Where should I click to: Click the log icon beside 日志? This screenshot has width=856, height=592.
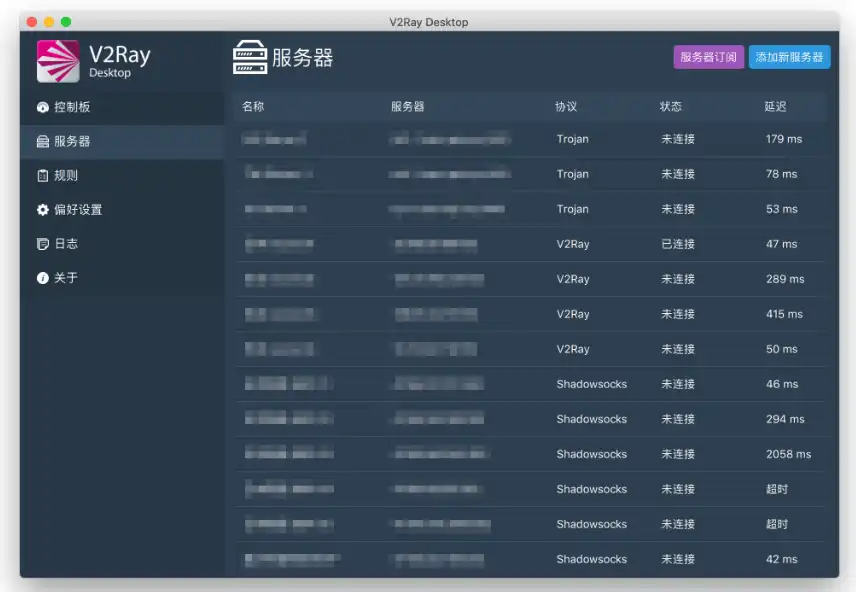(43, 244)
